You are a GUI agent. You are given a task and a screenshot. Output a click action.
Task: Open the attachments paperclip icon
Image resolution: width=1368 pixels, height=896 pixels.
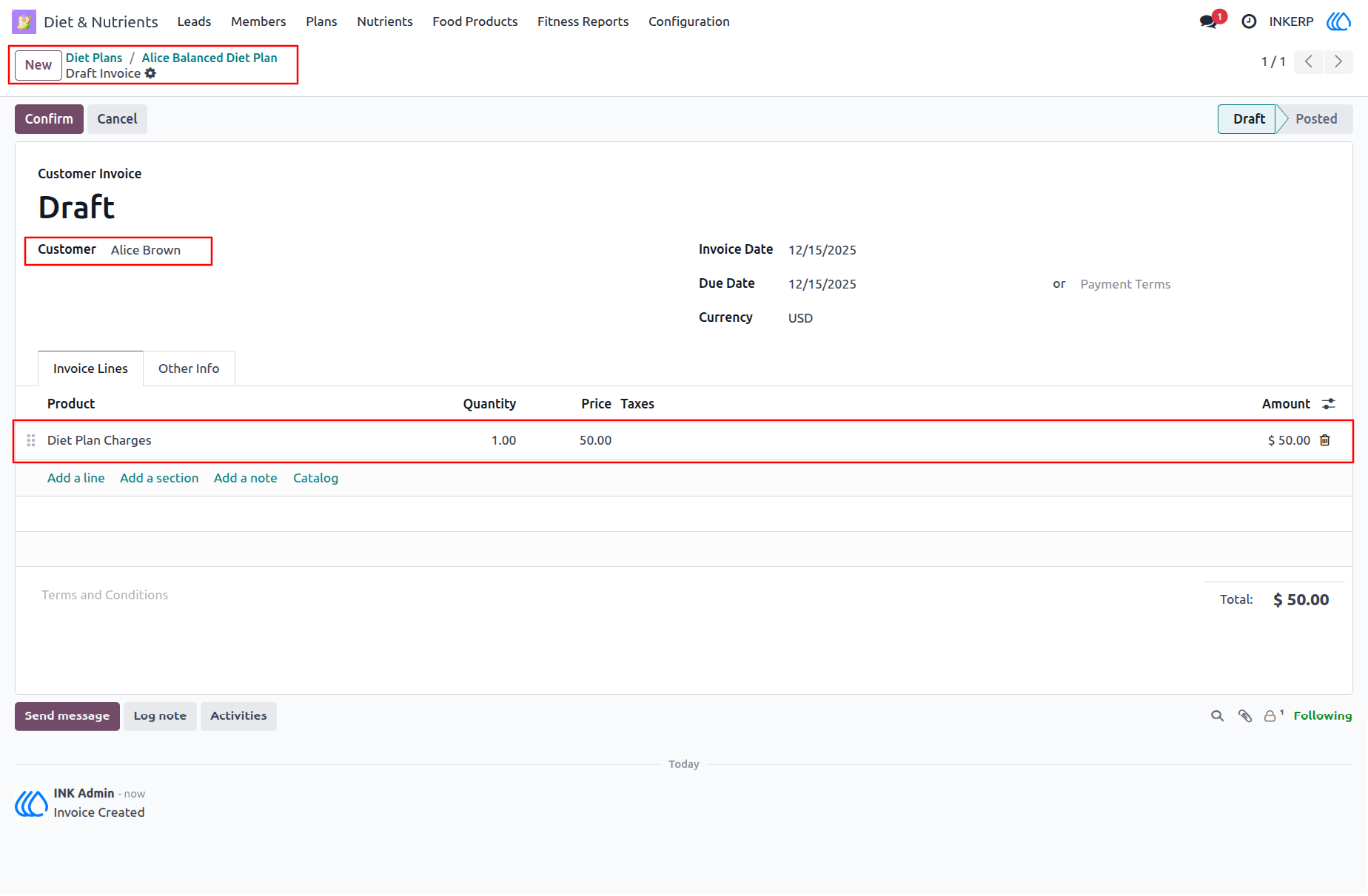[1245, 716]
